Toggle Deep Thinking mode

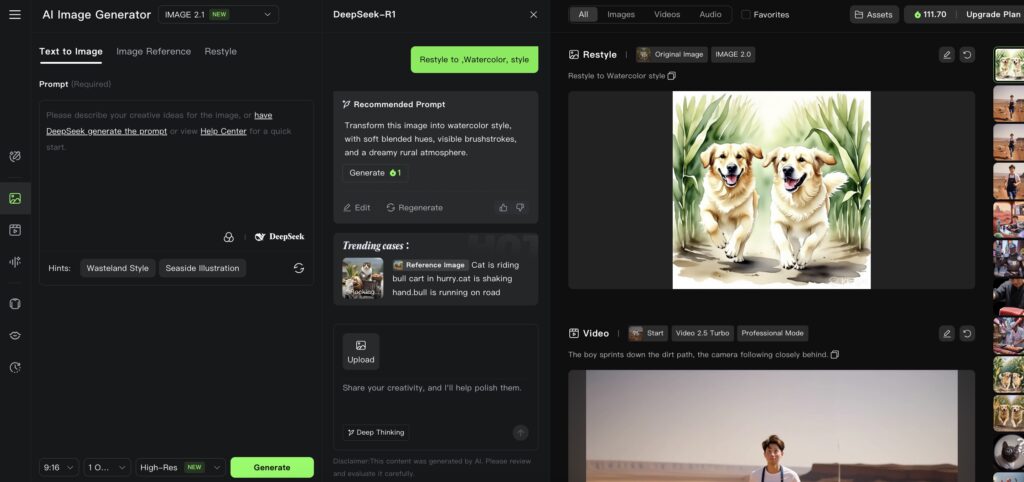(375, 432)
